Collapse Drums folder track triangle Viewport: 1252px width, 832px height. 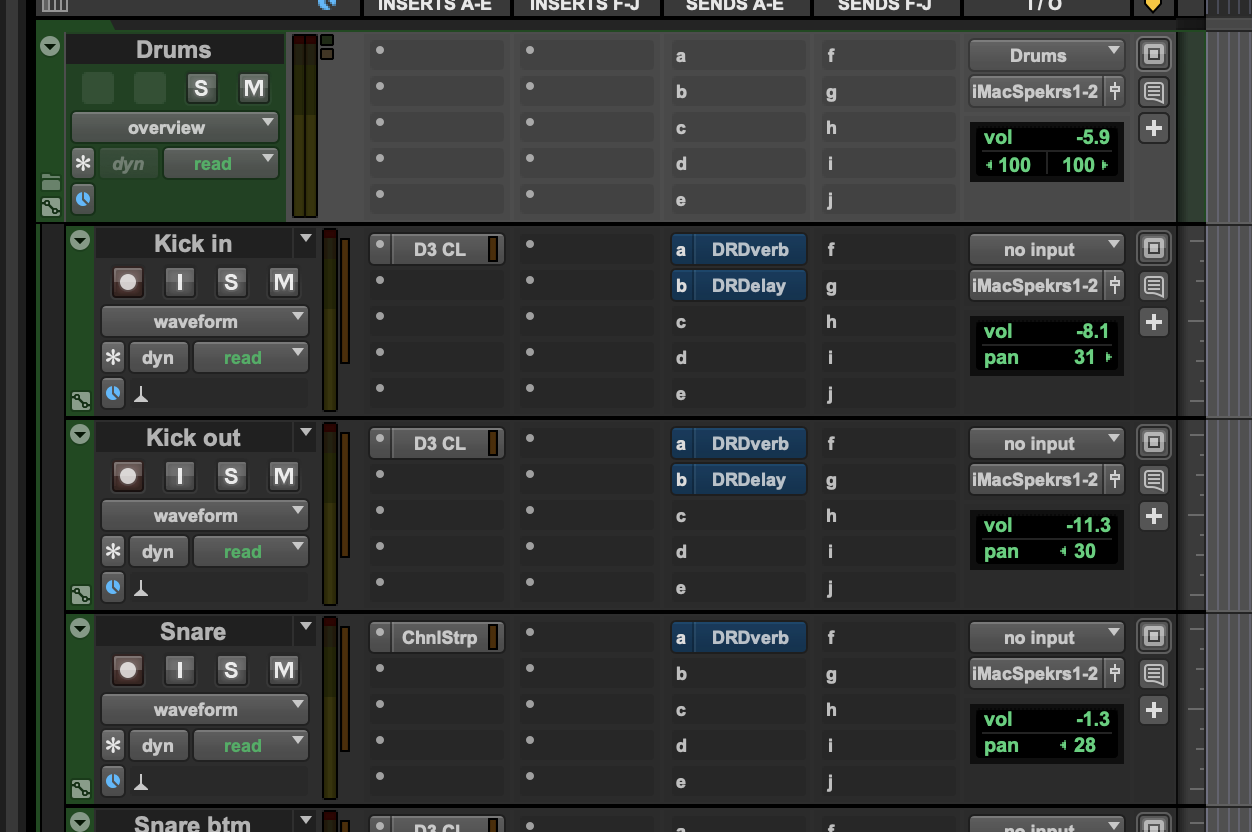click(50, 46)
